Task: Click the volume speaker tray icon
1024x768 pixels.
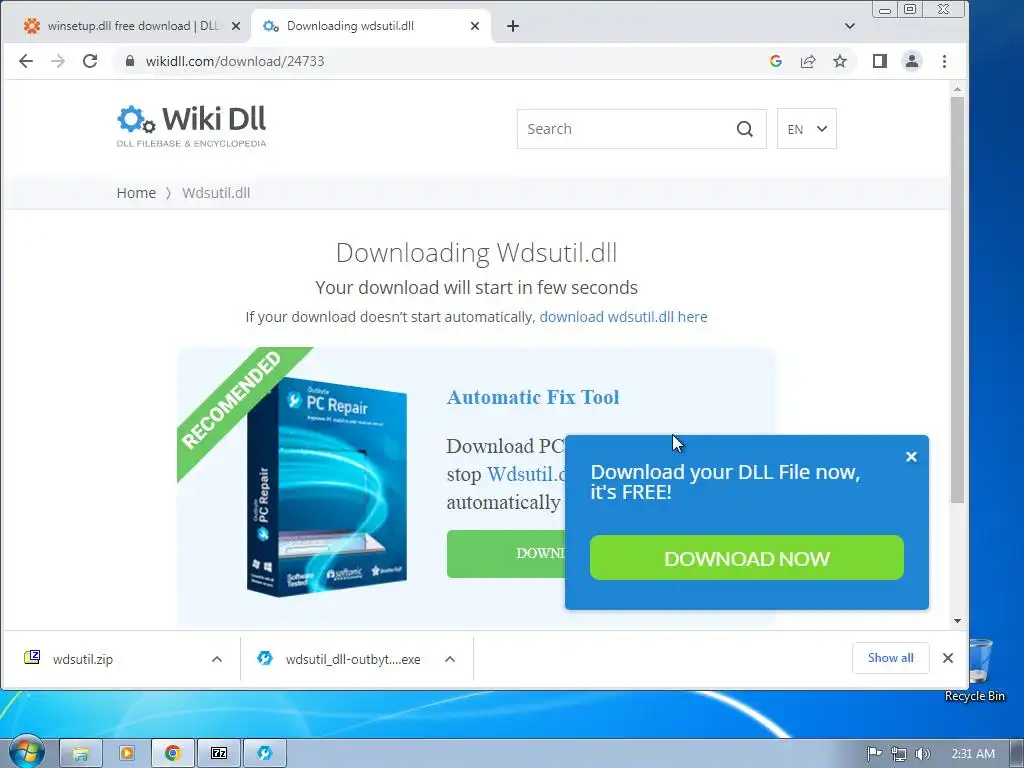Action: [x=922, y=754]
